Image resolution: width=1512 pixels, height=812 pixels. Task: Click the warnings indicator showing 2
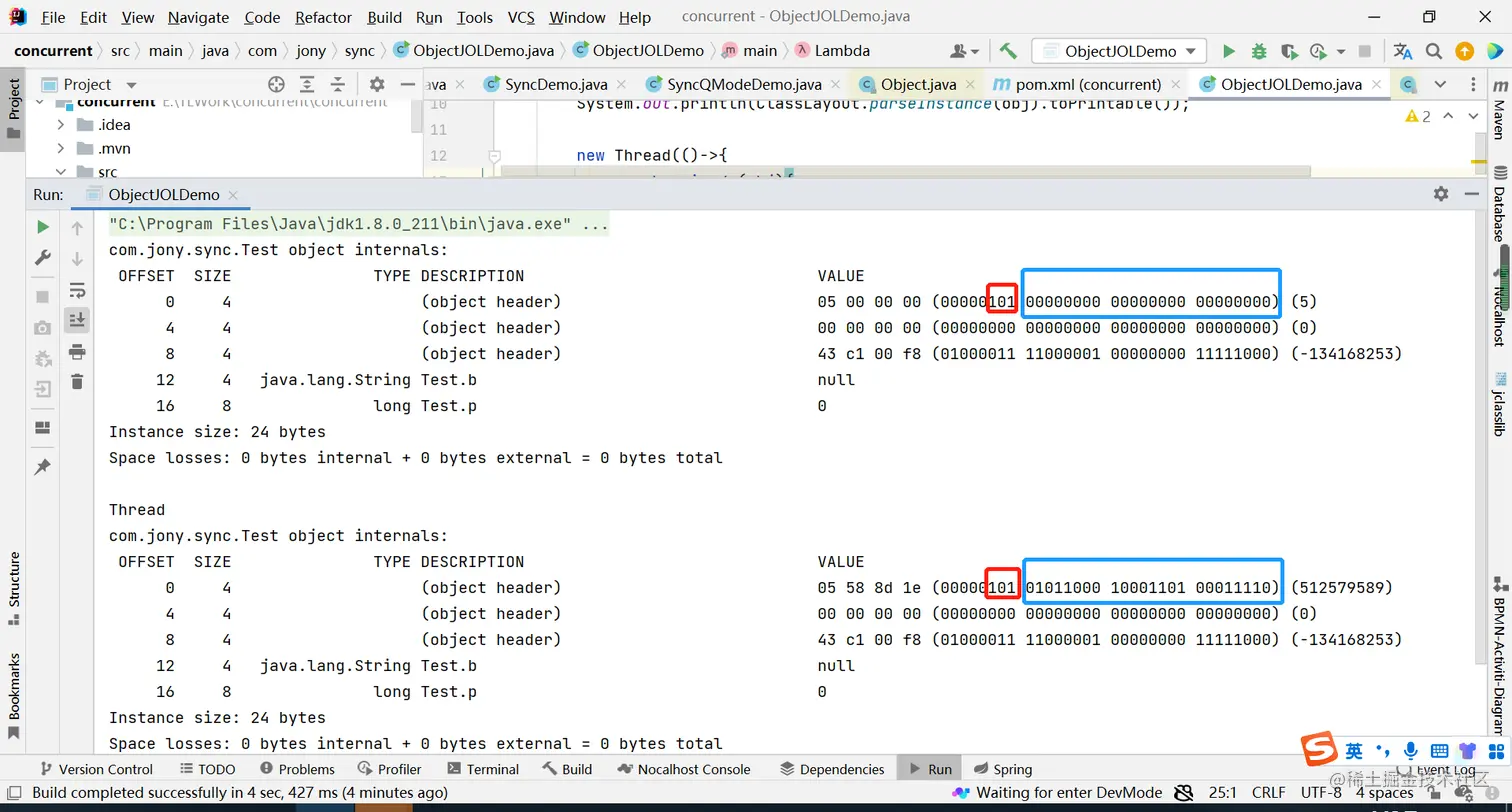(x=1418, y=116)
